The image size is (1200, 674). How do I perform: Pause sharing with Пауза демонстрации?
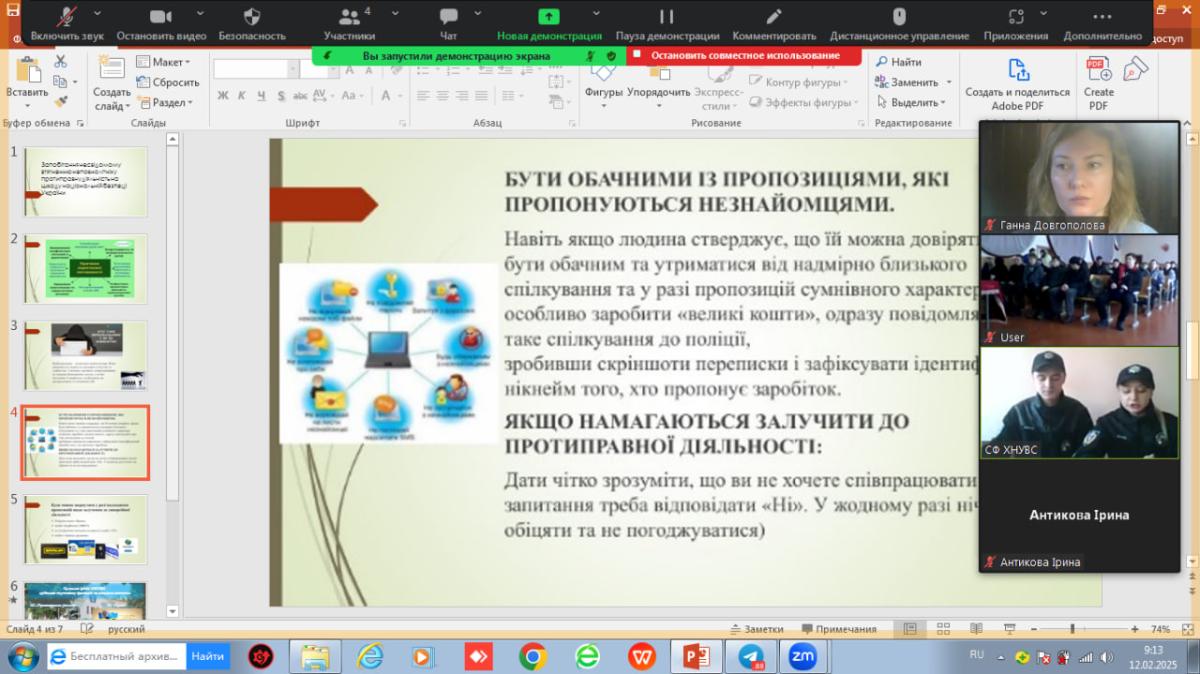pyautogui.click(x=666, y=18)
